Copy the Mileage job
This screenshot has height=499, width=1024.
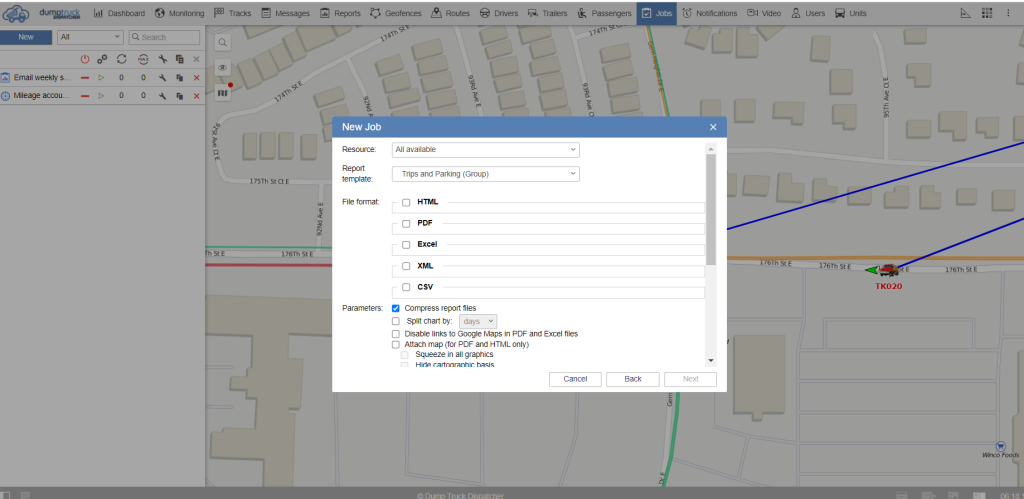pos(180,96)
